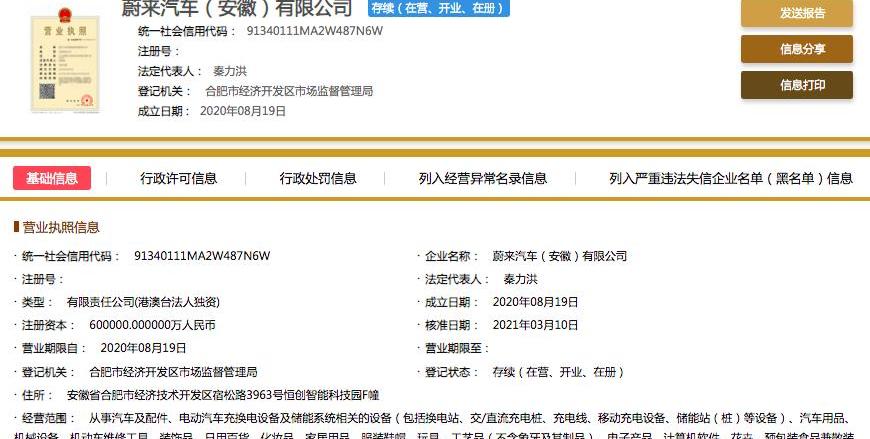
Task: Click the 发送报告 button
Action: pyautogui.click(x=796, y=13)
